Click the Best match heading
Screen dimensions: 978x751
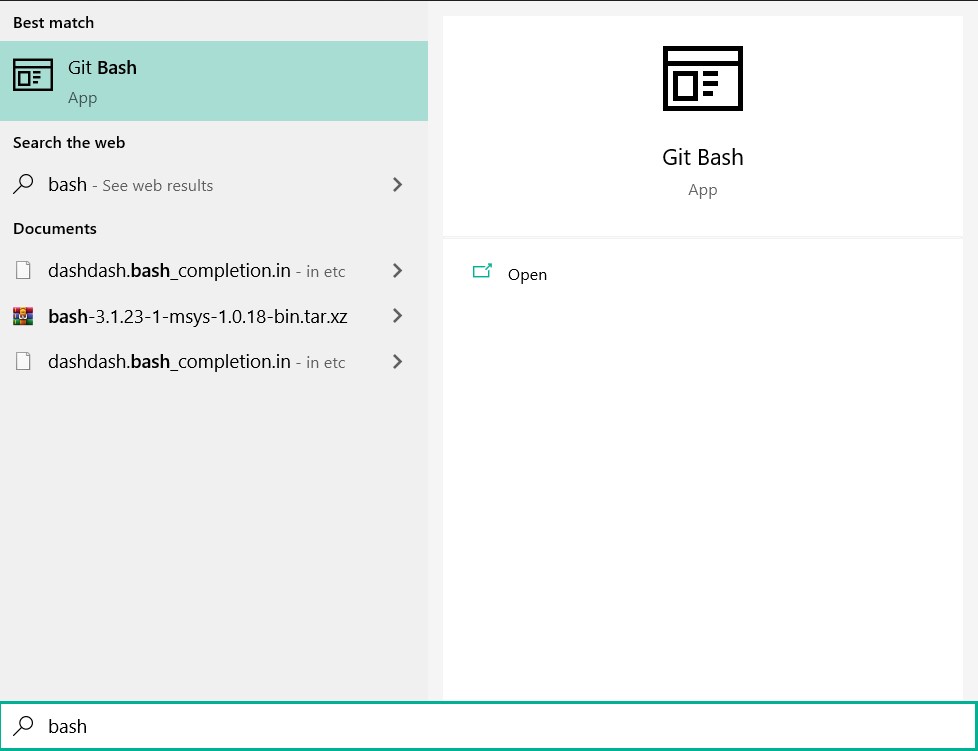(54, 22)
